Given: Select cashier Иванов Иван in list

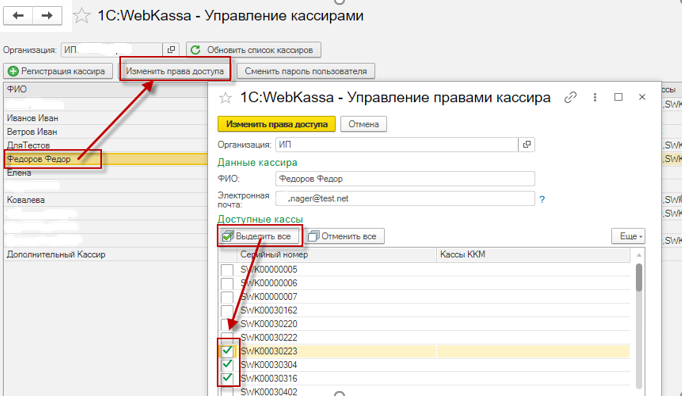Looking at the screenshot, I should tap(106, 118).
